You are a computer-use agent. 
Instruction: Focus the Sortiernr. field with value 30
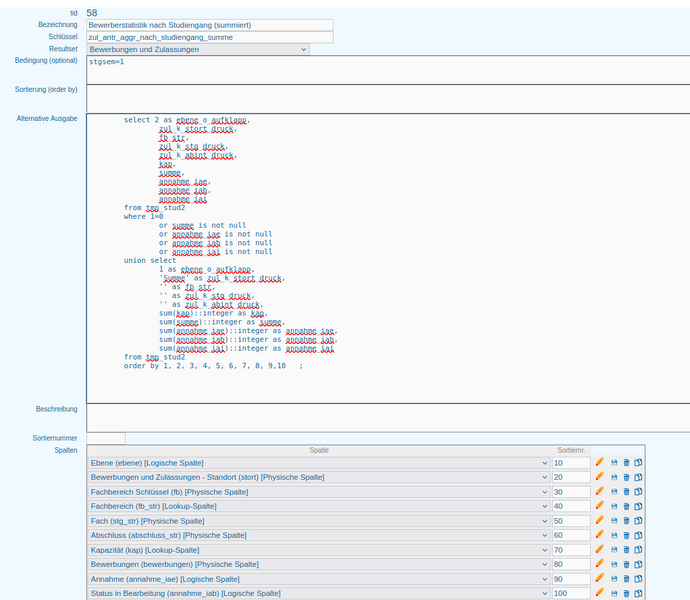(571, 492)
